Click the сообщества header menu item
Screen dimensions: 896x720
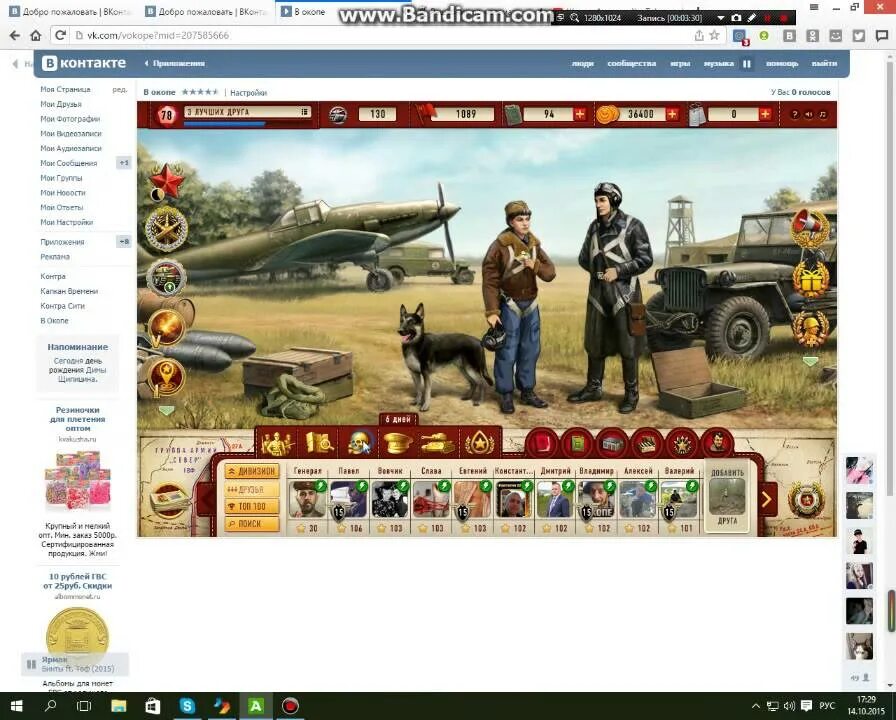click(631, 63)
